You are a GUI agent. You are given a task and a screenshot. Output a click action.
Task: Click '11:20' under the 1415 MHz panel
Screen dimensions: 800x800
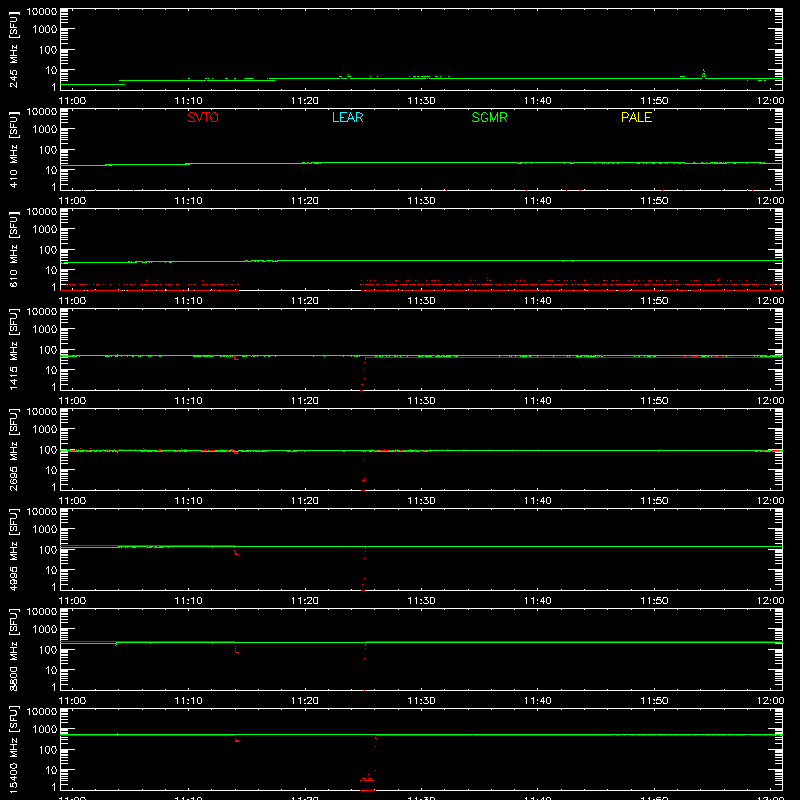coord(305,401)
